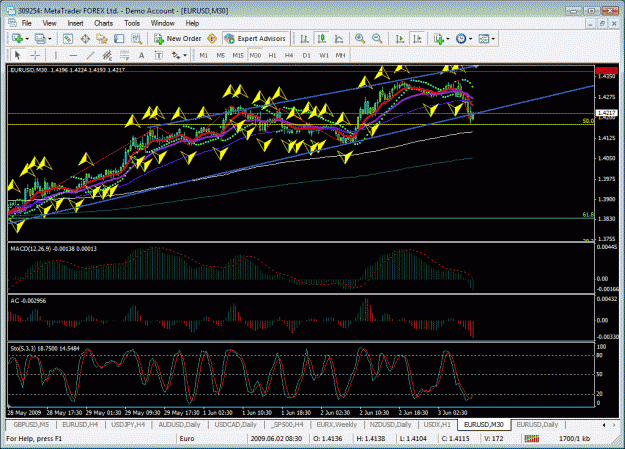Open the Strategy Tester icon

click(x=137, y=39)
